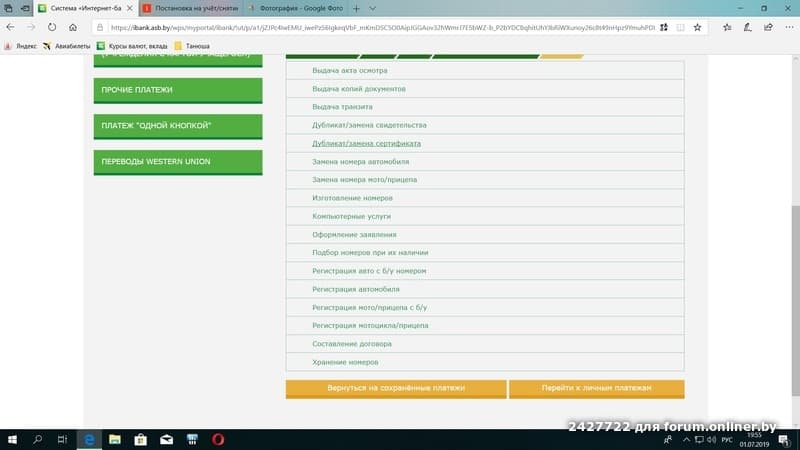800x450 pixels.
Task: Open volume control in system tray
Action: point(712,439)
